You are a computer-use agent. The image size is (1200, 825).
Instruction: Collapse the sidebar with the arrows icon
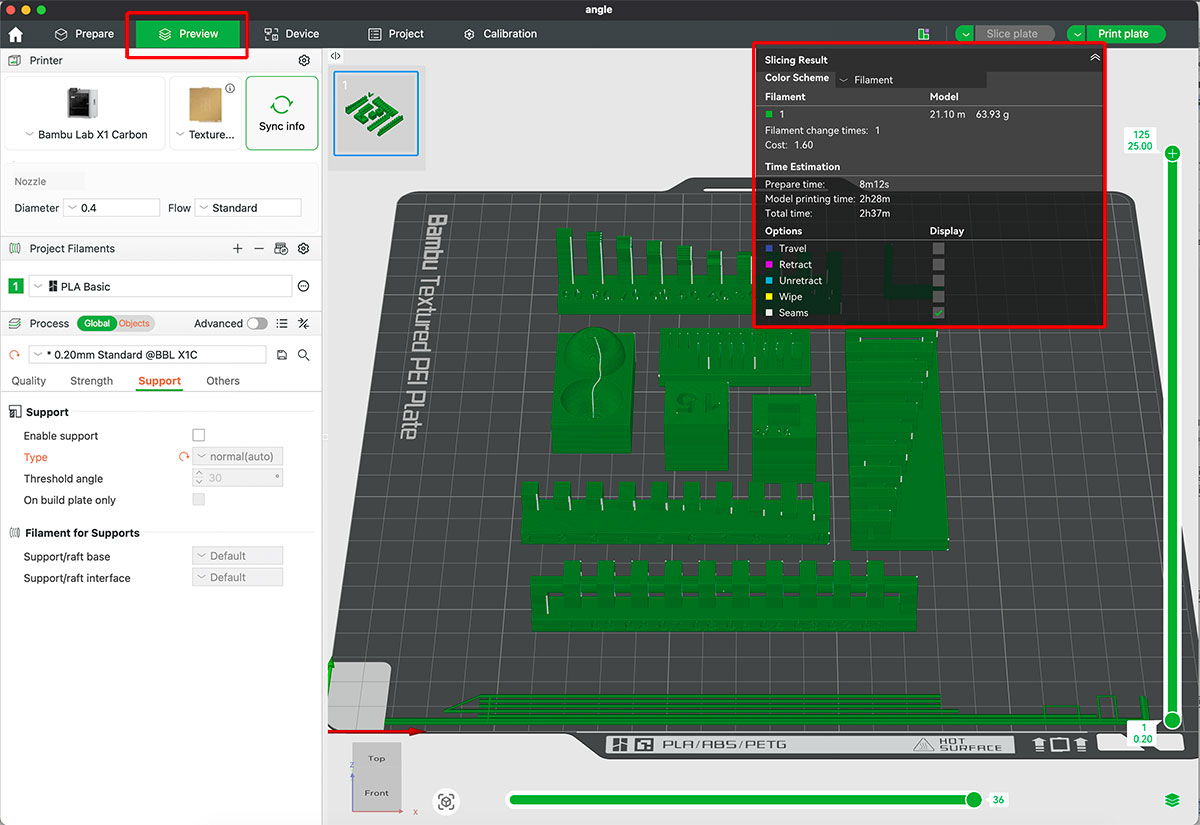[x=336, y=57]
